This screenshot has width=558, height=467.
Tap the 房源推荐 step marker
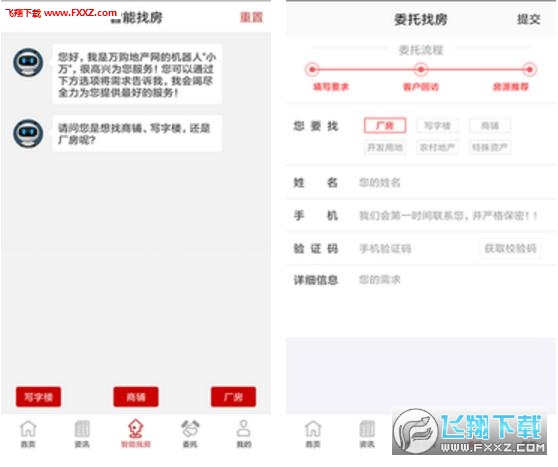530,69
